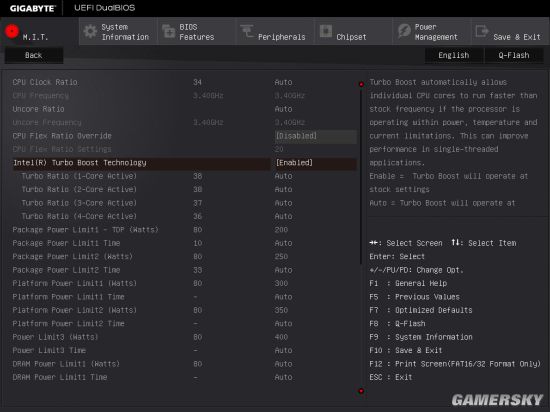This screenshot has height=412, width=550.
Task: Select the Package Power Limit2 (Watts) label
Action: click(73, 257)
